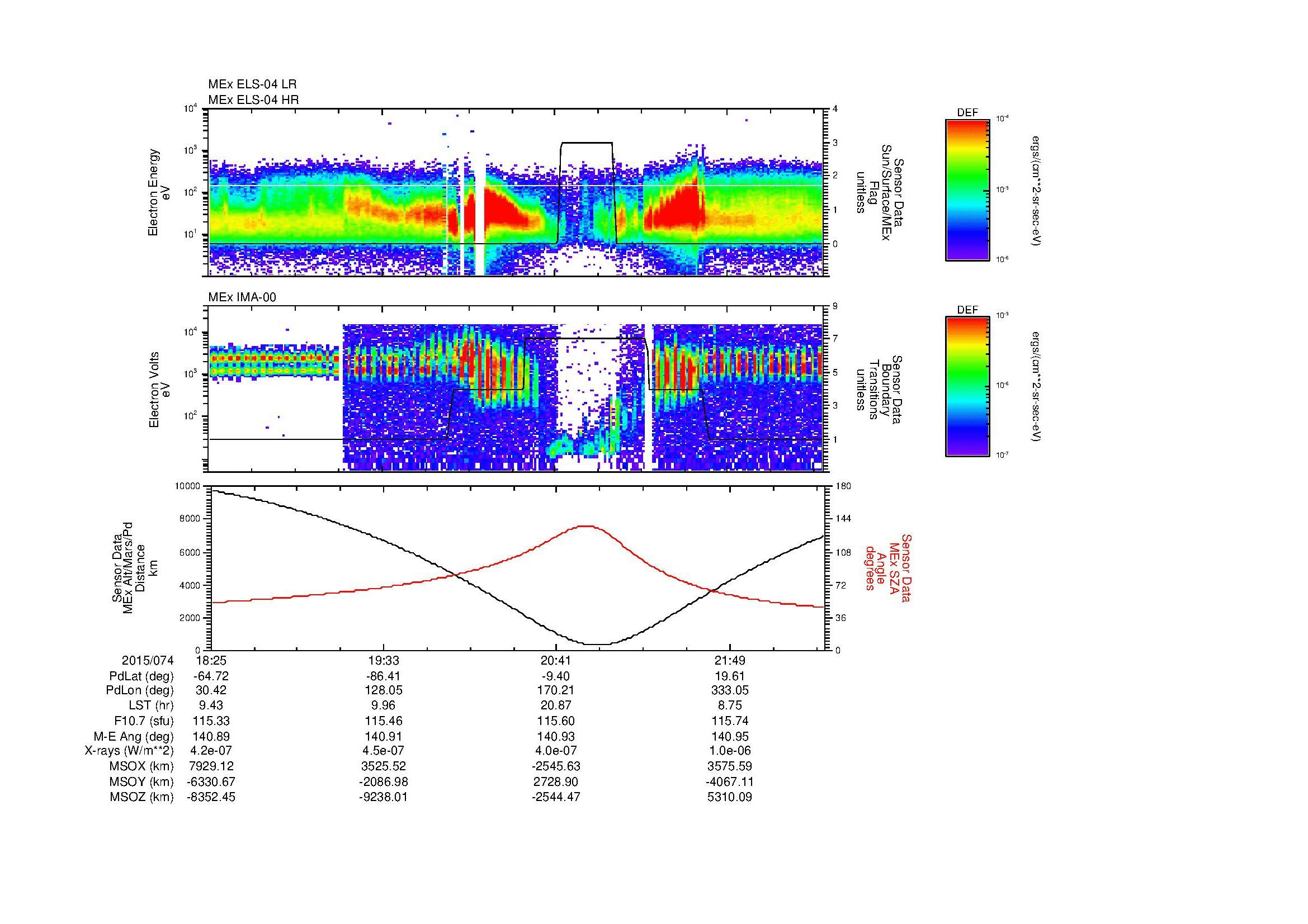The image size is (1308, 924).
Task: Click the 'Sun/Surface/MEx Flag' axis label
Action: point(880,192)
